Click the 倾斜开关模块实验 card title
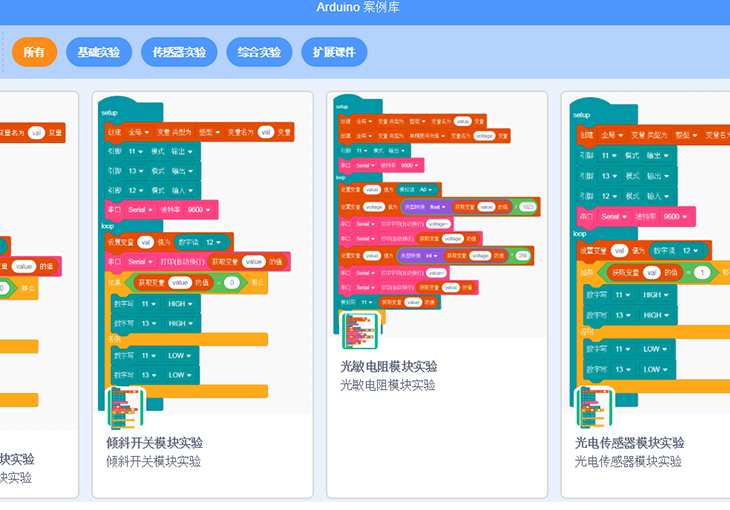This screenshot has height=510, width=730. (155, 442)
